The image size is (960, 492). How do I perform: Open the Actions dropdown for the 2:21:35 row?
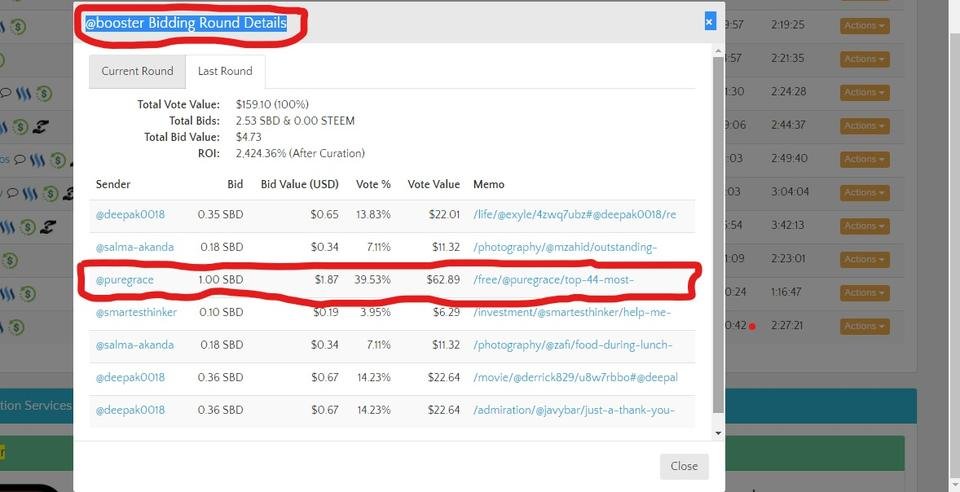(864, 59)
